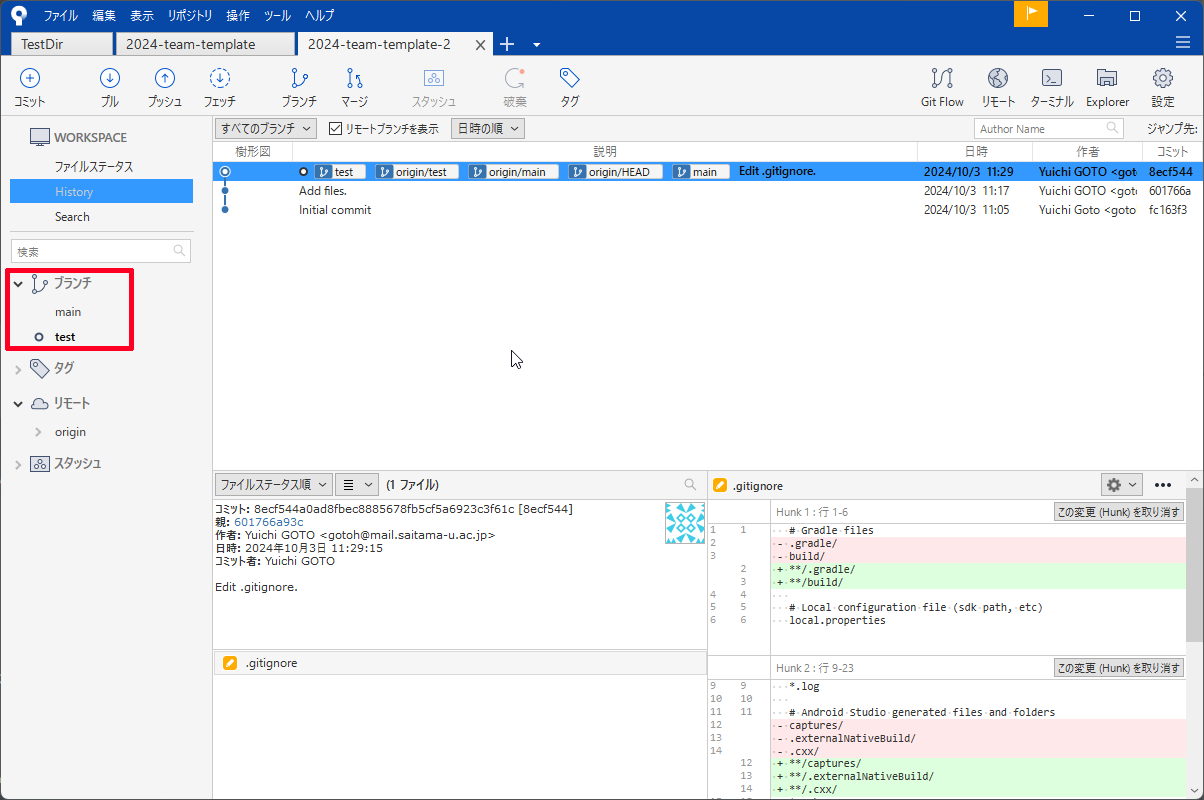This screenshot has height=800, width=1204.
Task: Click the Author Name filter field
Action: click(x=1048, y=128)
